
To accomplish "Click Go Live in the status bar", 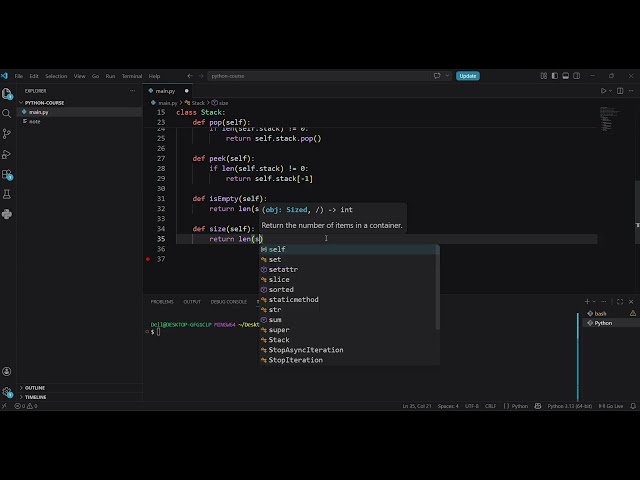I will tap(611, 406).
